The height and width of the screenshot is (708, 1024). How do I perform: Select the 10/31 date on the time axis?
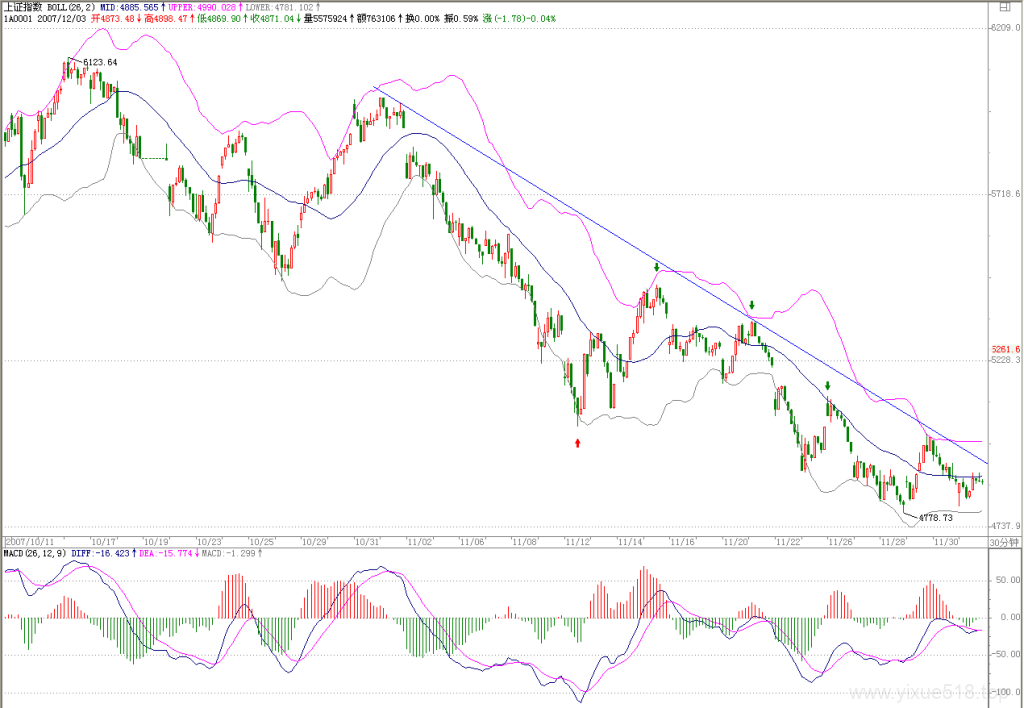pos(366,542)
